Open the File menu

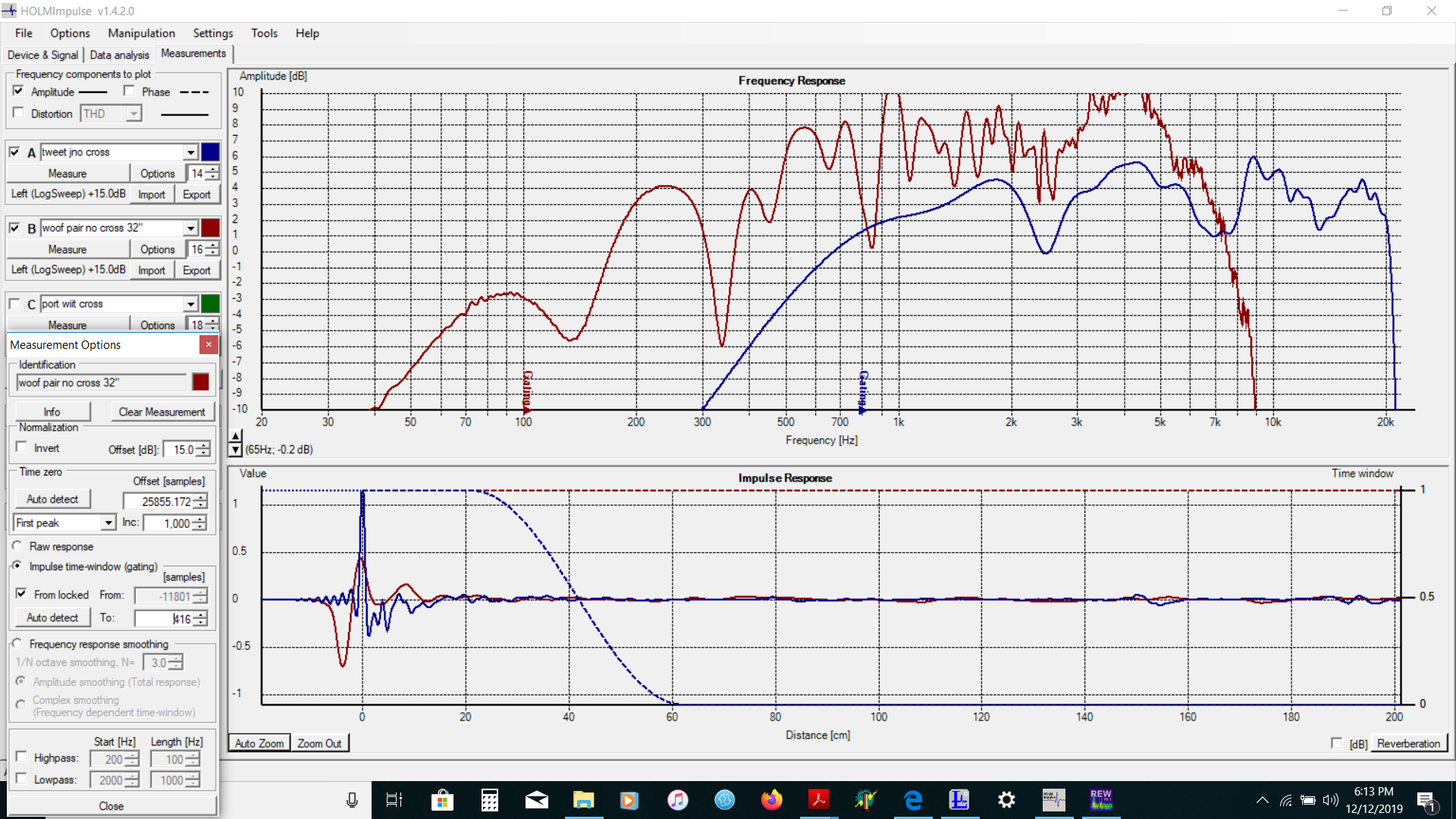(24, 33)
